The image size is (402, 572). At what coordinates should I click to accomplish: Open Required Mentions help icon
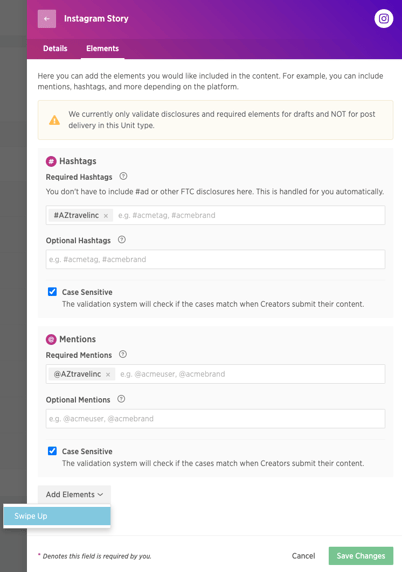[x=123, y=354]
